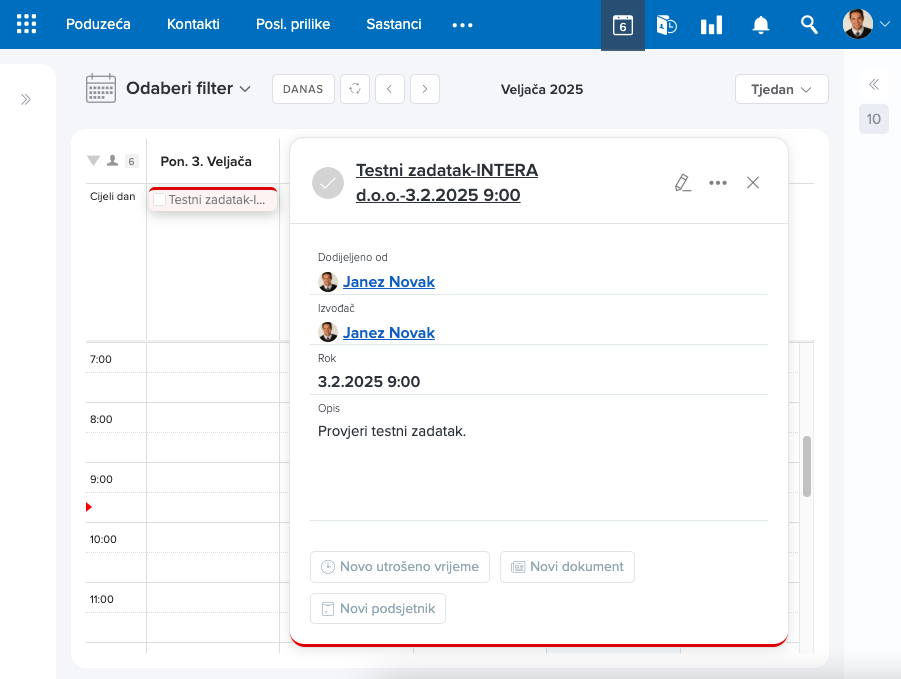Open the Odaberi filter dropdown
This screenshot has height=679, width=901.
[x=187, y=89]
